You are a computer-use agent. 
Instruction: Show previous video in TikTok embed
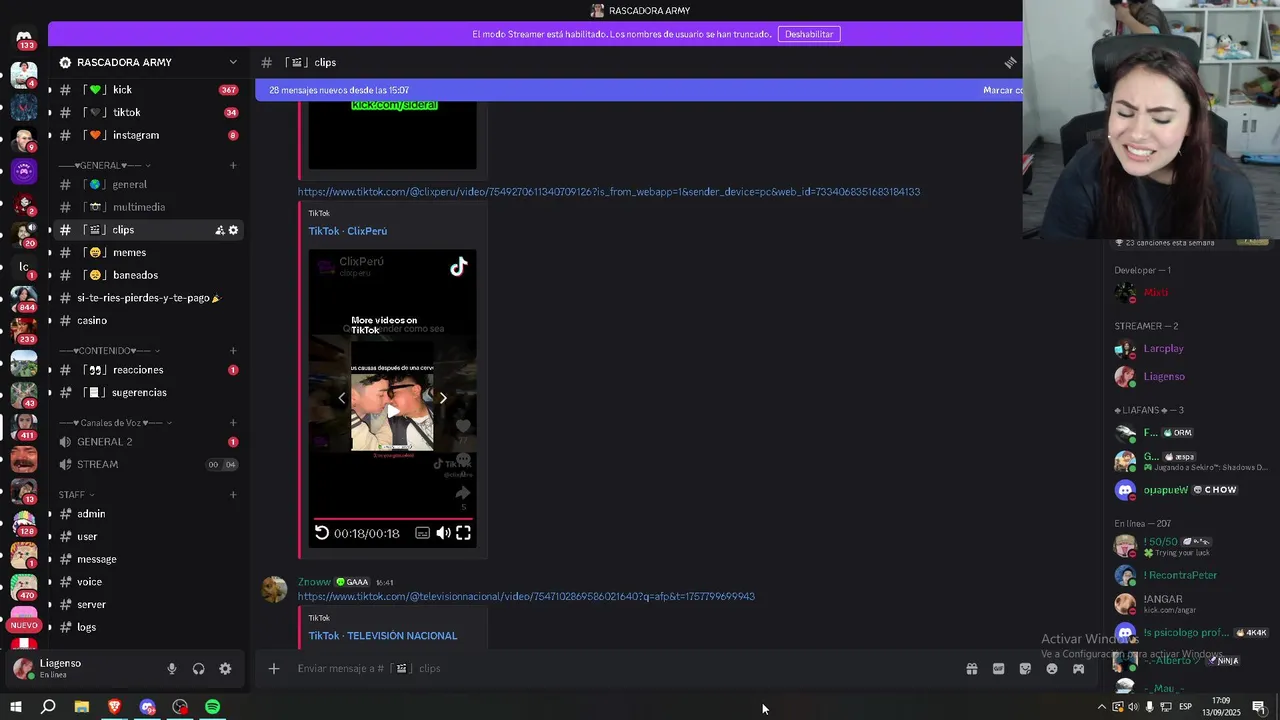[341, 398]
